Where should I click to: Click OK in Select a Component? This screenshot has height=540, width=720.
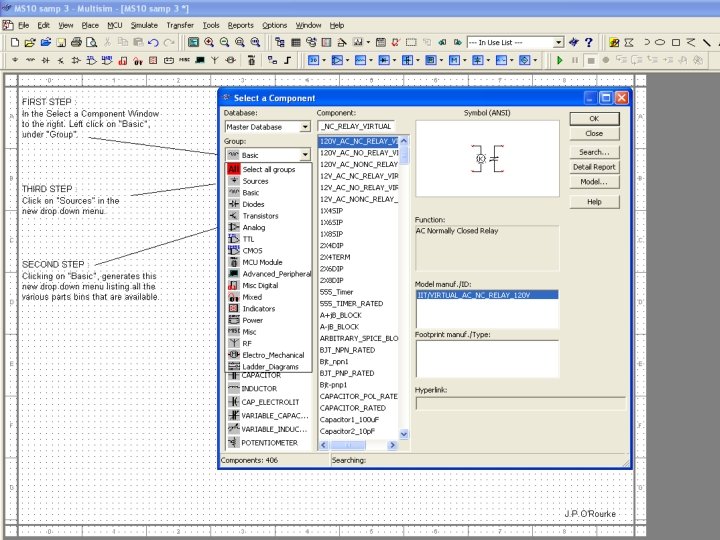tap(594, 118)
